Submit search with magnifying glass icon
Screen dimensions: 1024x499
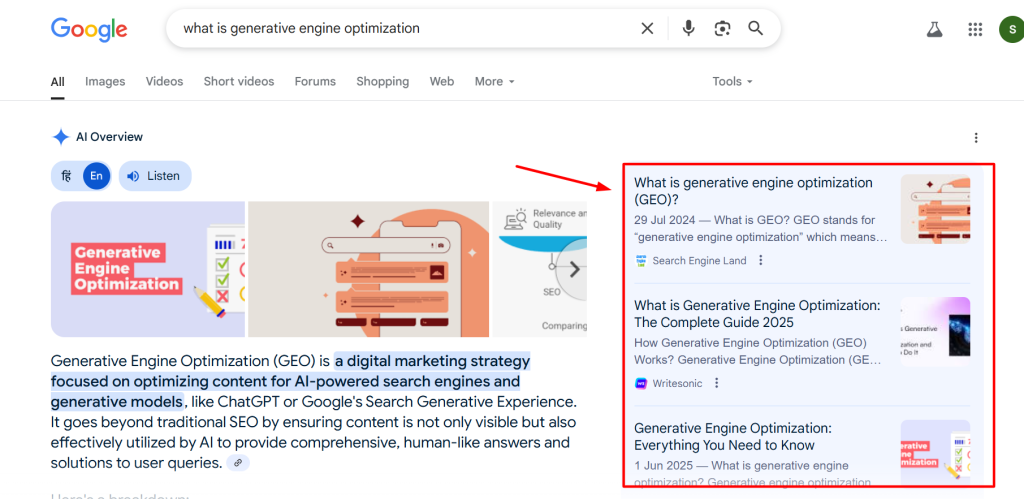click(756, 28)
